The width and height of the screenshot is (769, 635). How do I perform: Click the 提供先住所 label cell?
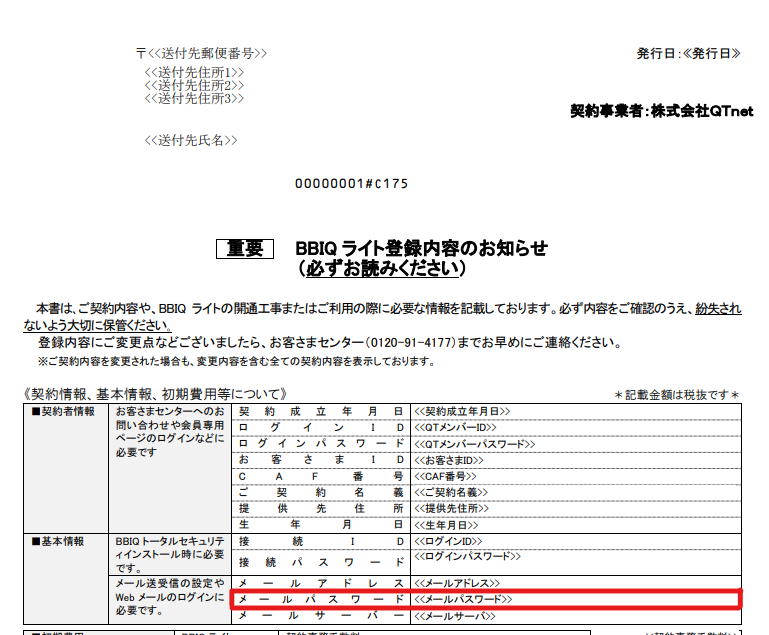321,508
